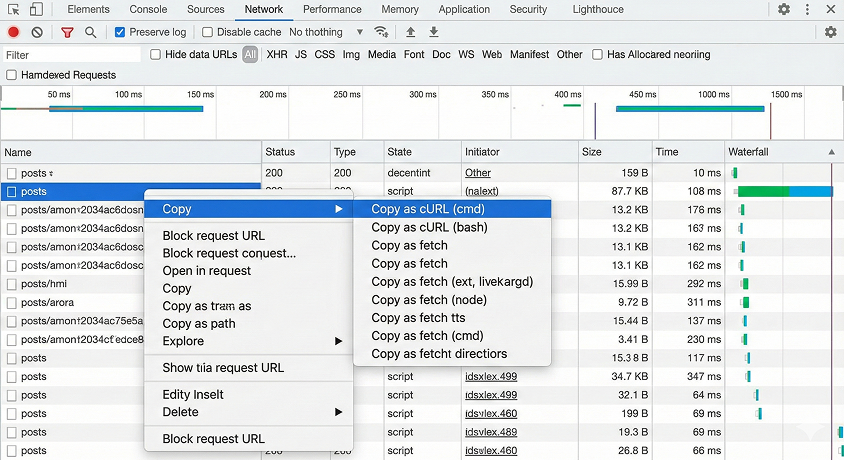Image resolution: width=844 pixels, height=460 pixels.
Task: Open the throttling dropdown
Action: (x=359, y=32)
